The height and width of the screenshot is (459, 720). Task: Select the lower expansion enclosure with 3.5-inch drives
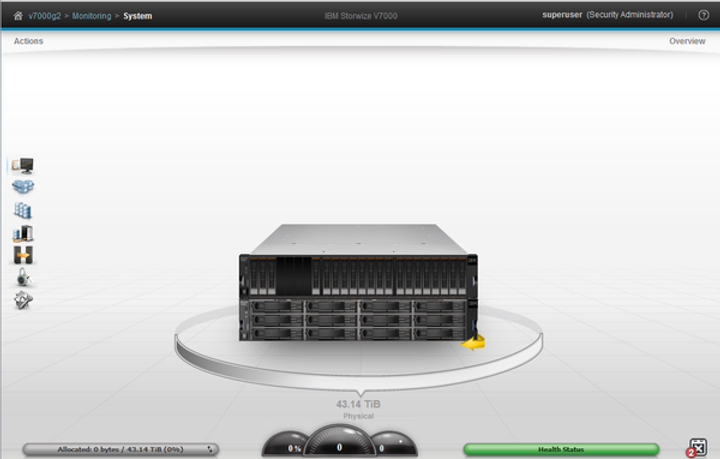[x=358, y=320]
